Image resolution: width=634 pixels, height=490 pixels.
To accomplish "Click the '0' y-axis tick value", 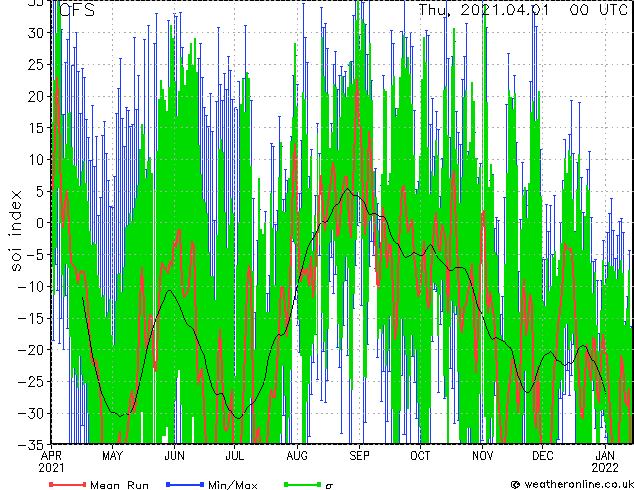I will click(39, 223).
